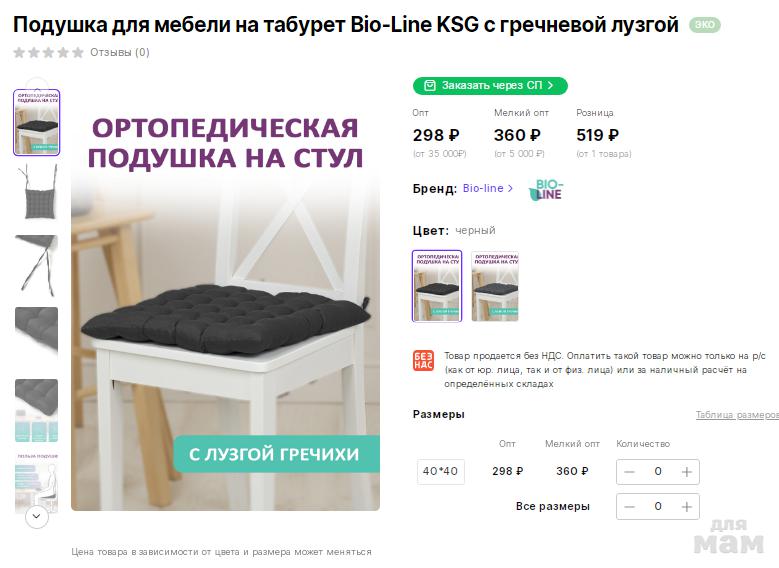The width and height of the screenshot is (779, 568).
Task: Click plus on Все размеры counter
Action: pos(687,506)
